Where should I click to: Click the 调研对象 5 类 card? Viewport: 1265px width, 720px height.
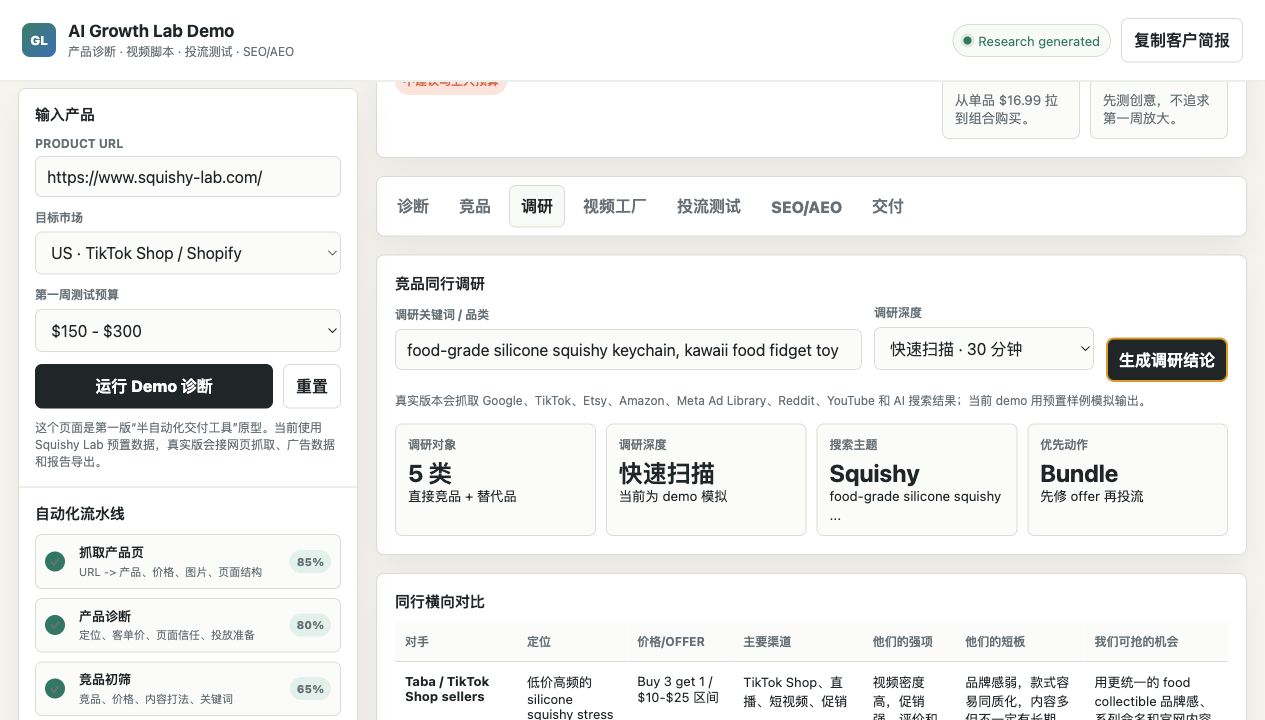pos(495,480)
